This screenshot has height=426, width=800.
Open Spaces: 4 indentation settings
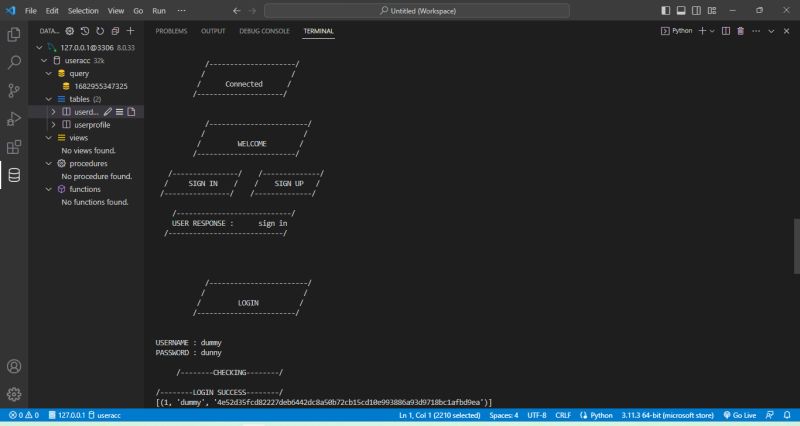point(504,415)
